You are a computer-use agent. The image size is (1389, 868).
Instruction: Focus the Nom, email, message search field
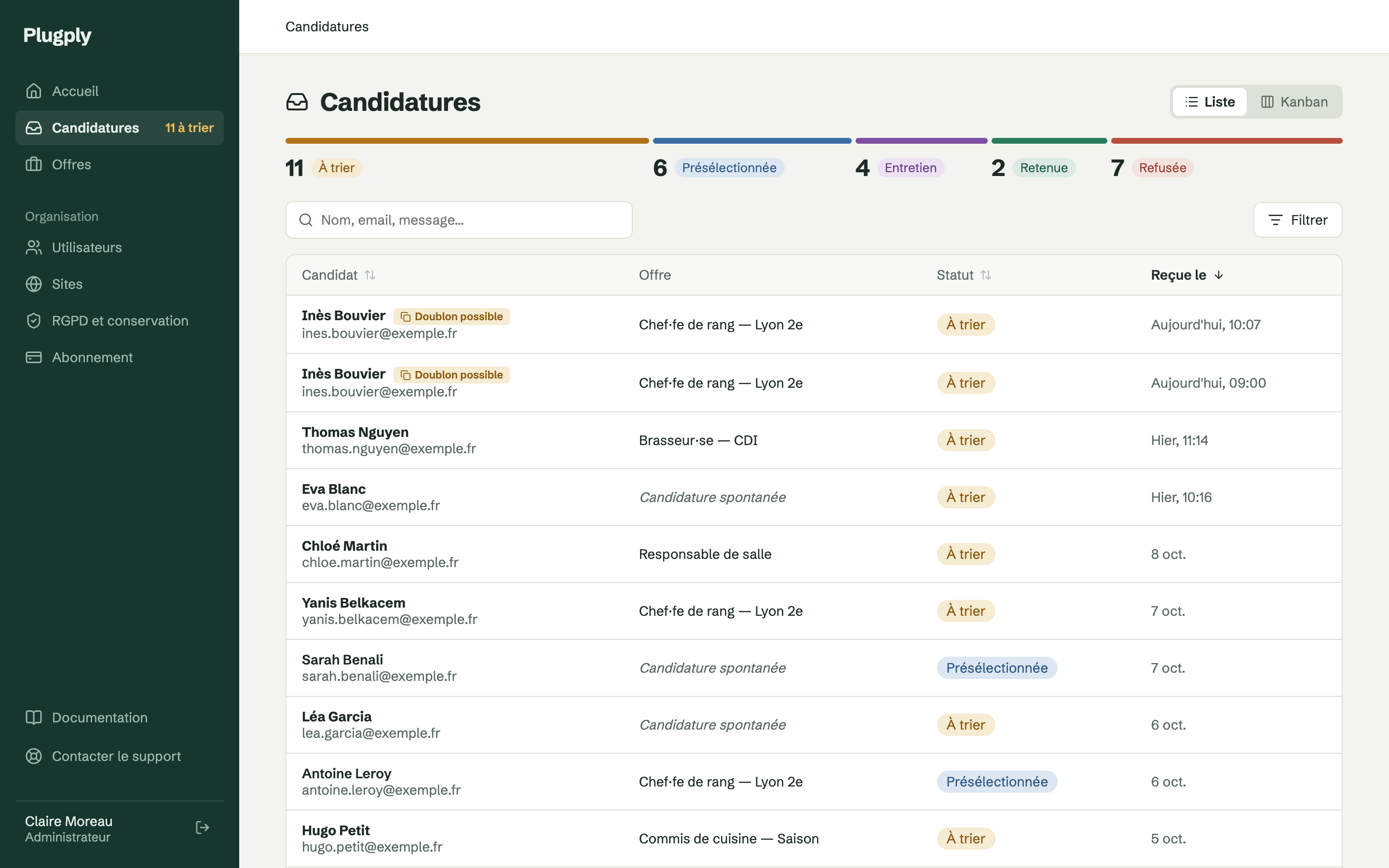(x=459, y=220)
